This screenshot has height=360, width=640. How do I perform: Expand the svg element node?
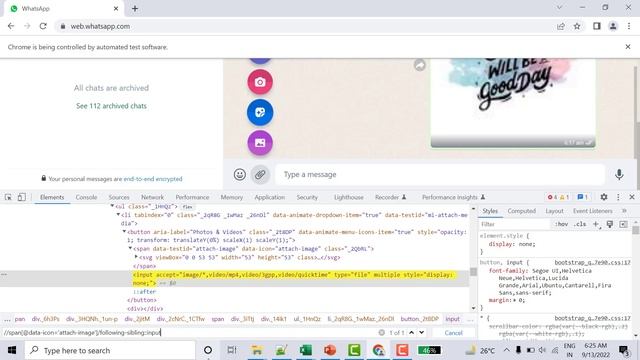tap(136, 257)
